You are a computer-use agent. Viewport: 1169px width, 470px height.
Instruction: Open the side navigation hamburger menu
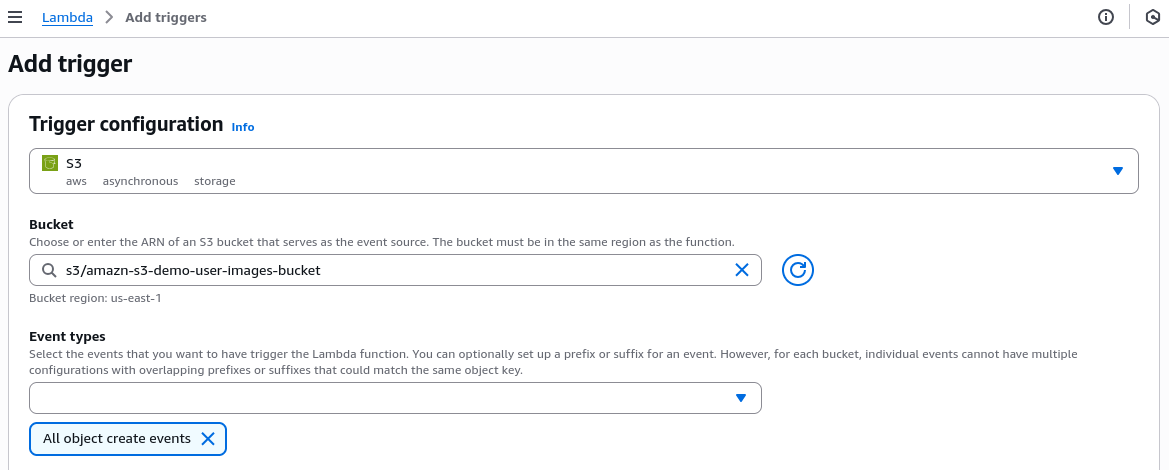(15, 18)
